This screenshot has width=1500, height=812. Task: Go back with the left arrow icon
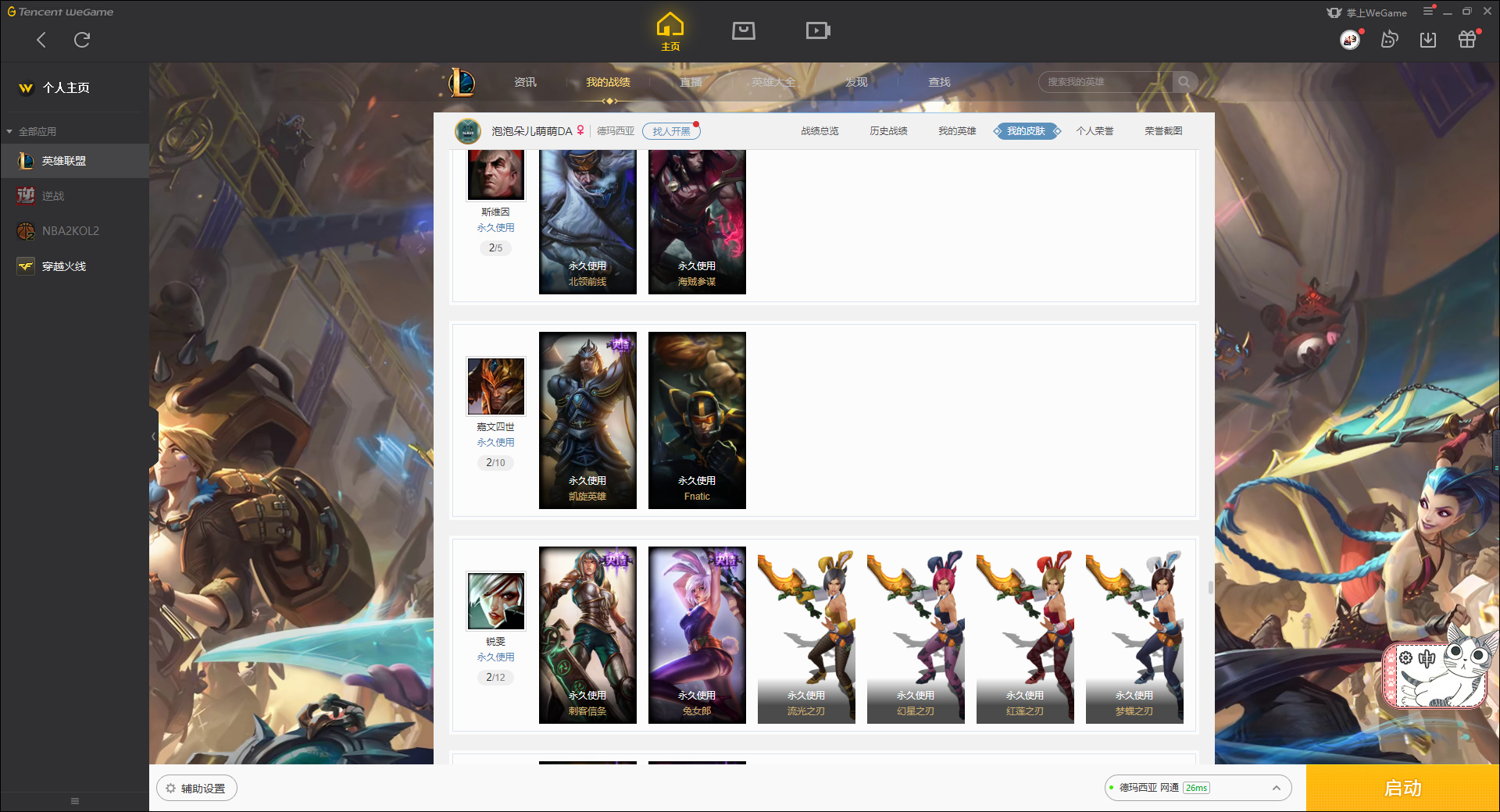(x=41, y=40)
